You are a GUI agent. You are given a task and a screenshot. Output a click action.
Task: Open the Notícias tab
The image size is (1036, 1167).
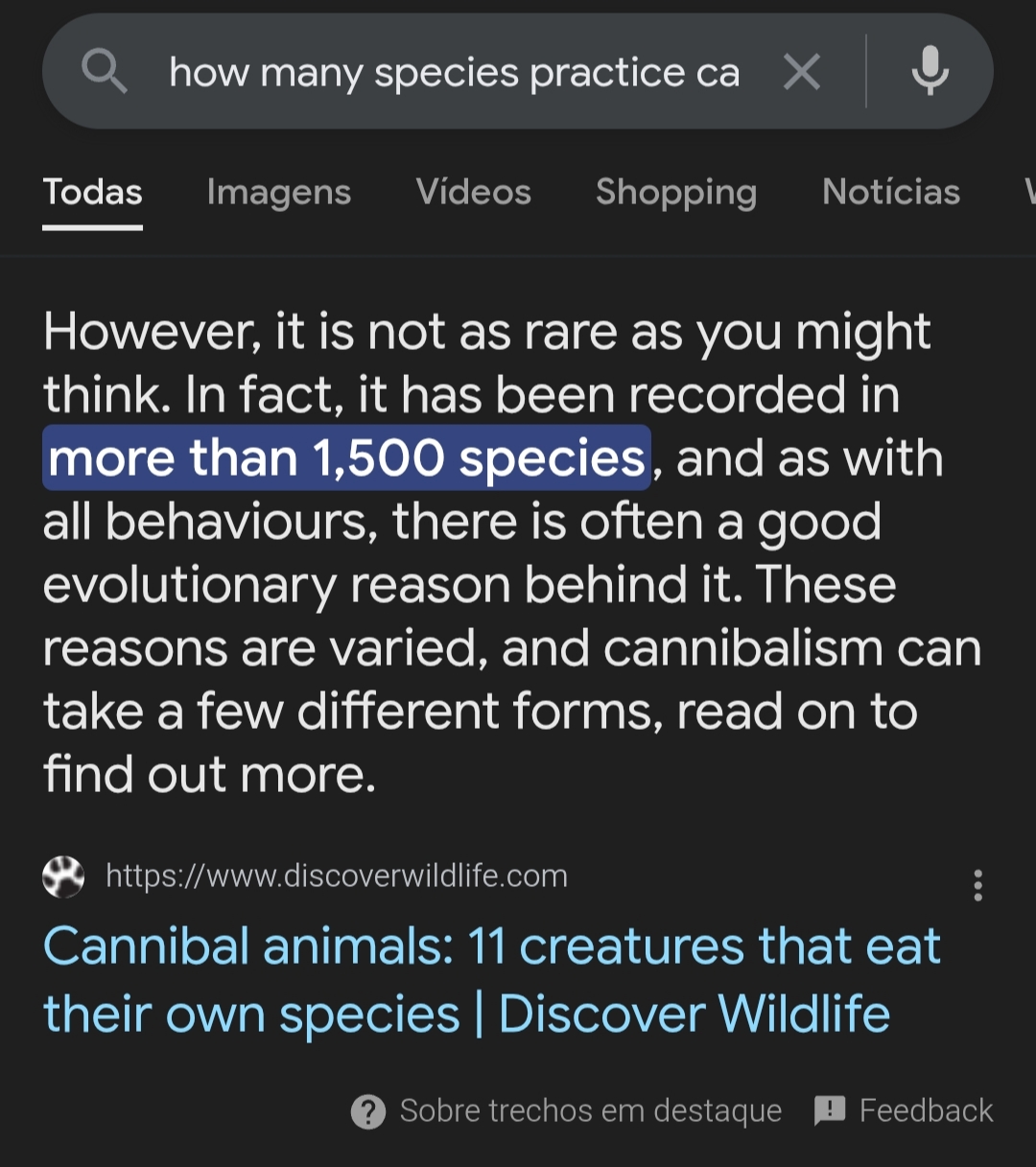[x=891, y=193]
